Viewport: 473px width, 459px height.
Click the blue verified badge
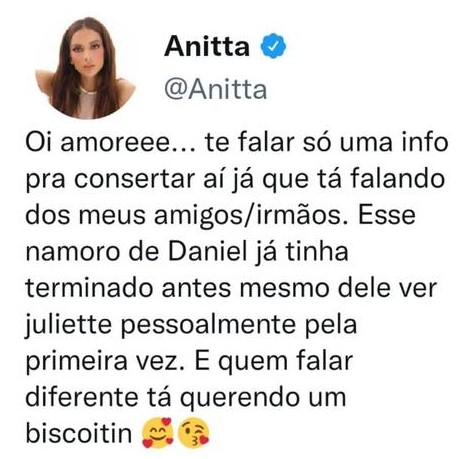pos(273,46)
